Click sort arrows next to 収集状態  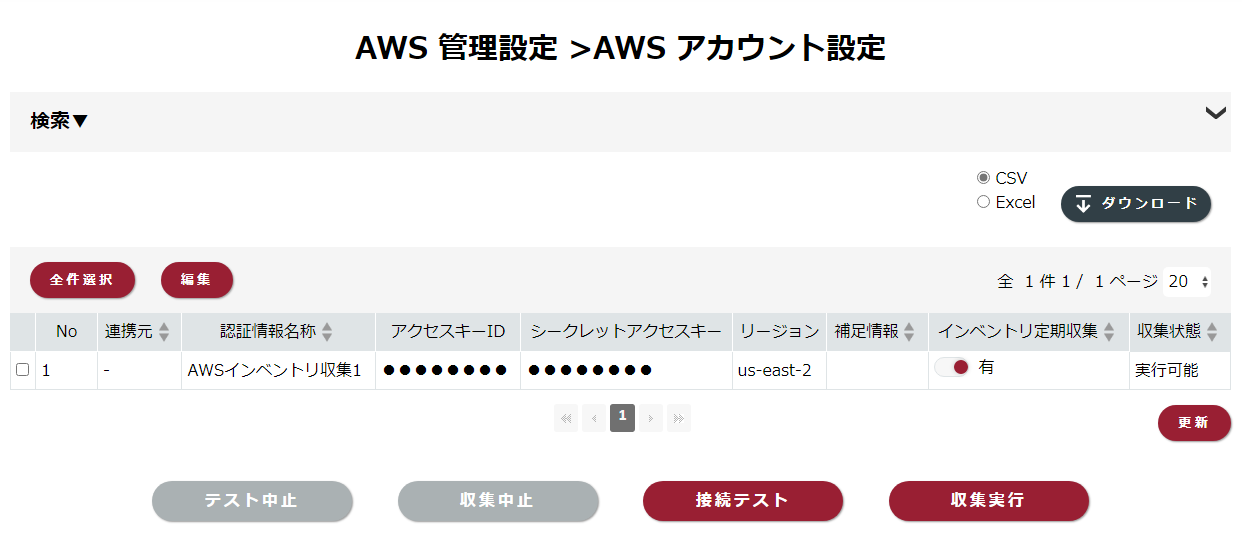coord(1212,332)
